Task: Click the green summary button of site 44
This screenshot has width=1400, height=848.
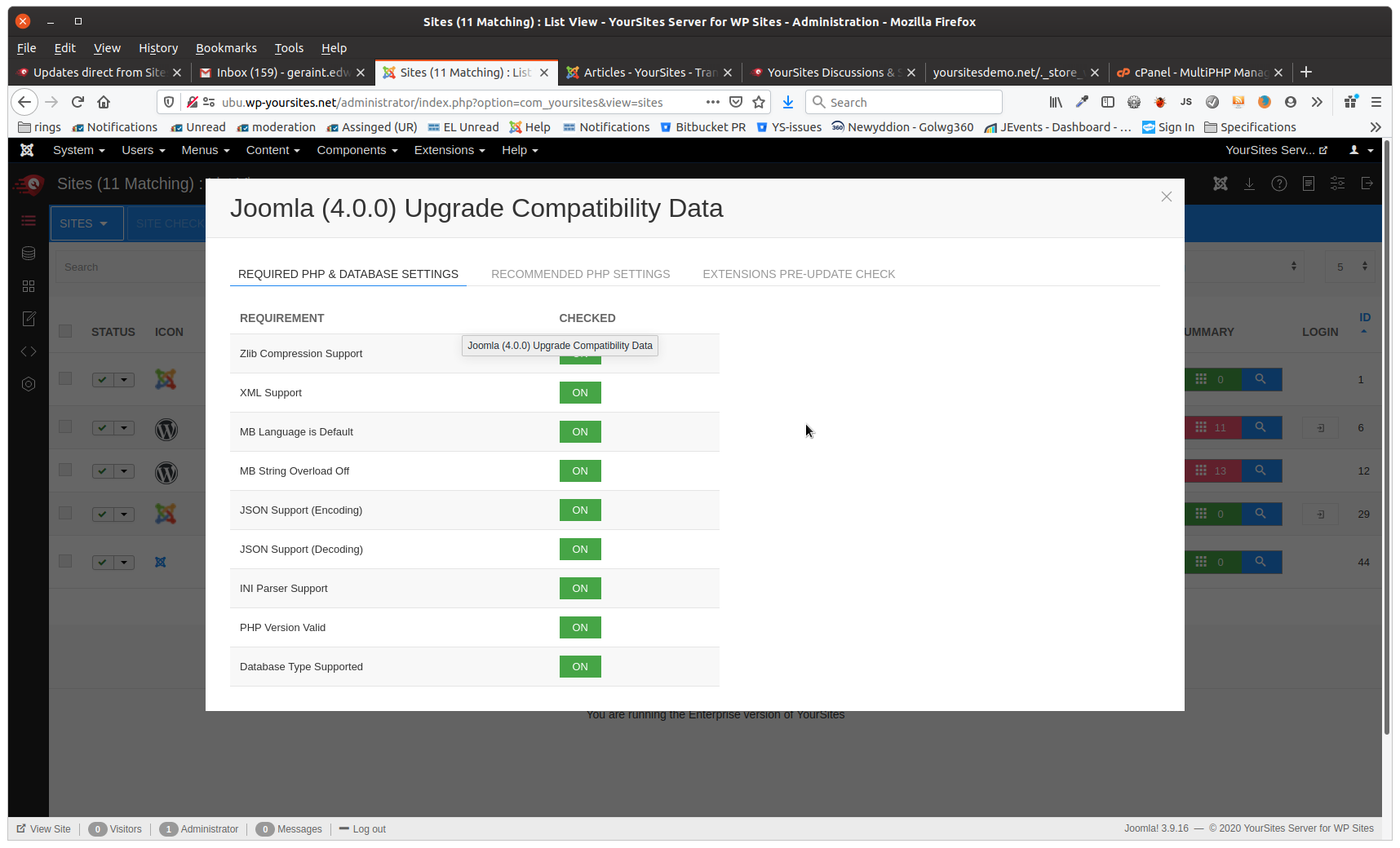Action: point(1212,562)
